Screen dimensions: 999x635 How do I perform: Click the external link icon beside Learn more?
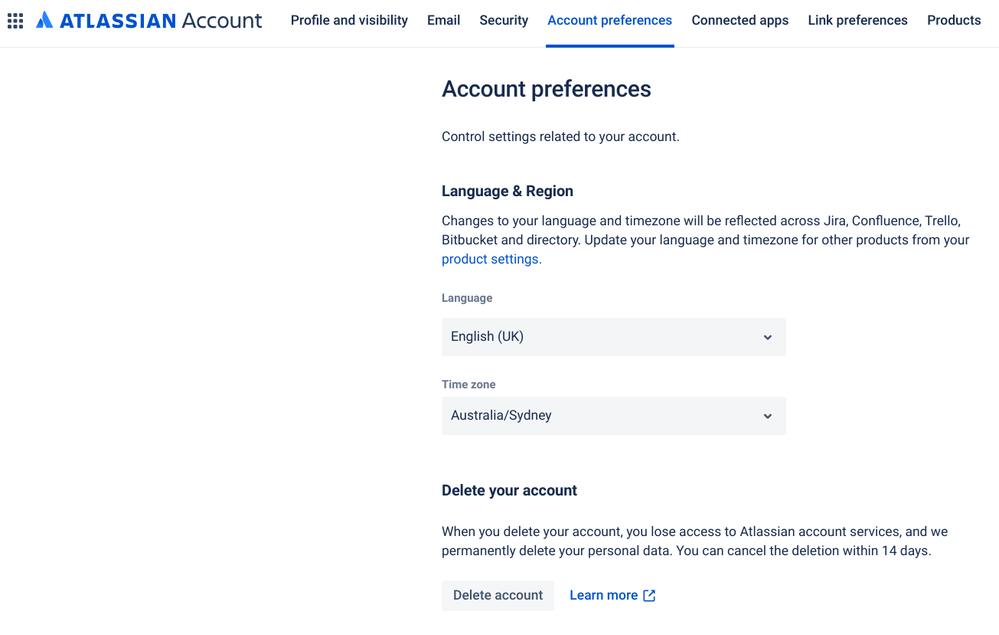(649, 595)
